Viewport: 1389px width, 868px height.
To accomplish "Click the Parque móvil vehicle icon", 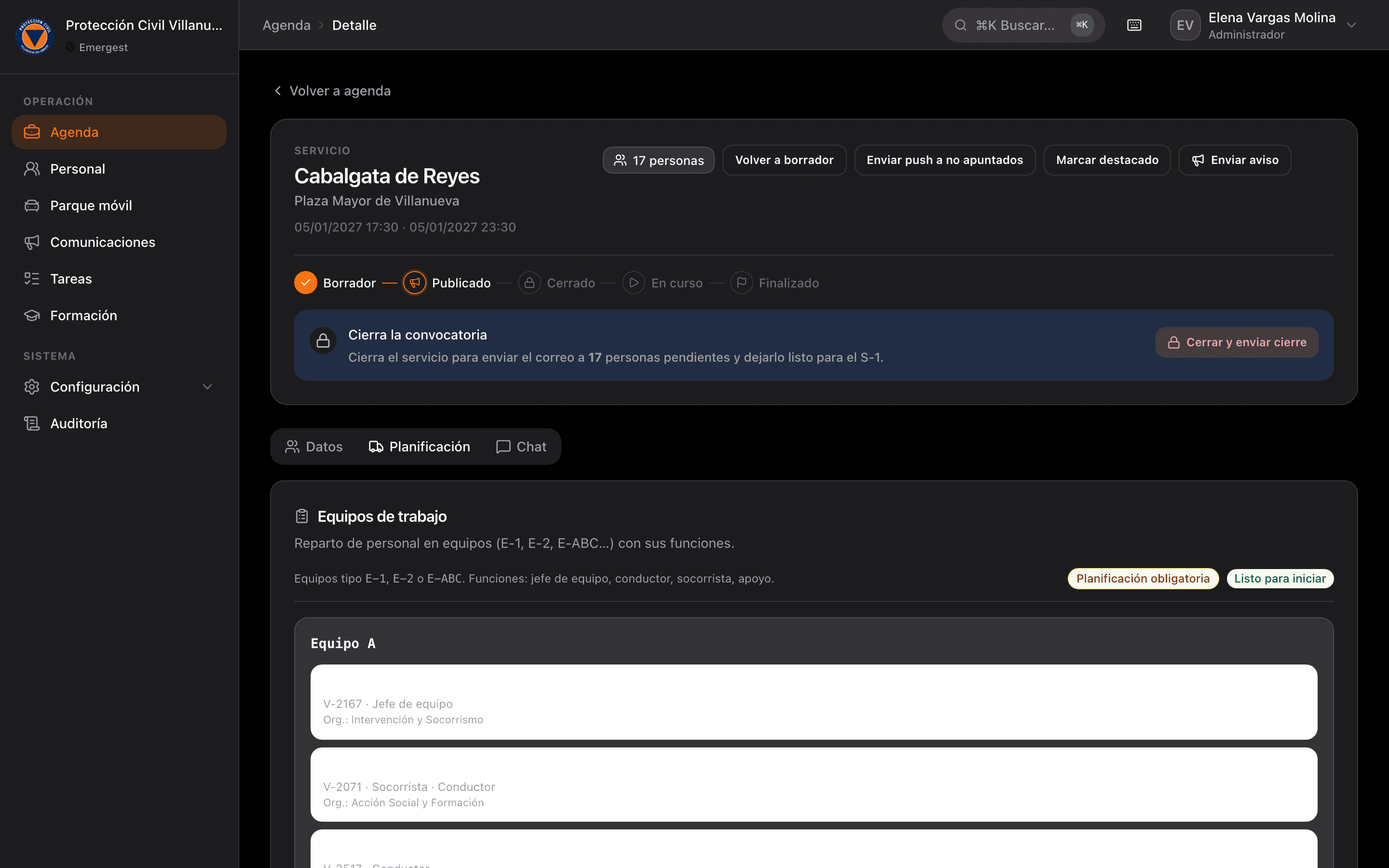I will pyautogui.click(x=31, y=205).
